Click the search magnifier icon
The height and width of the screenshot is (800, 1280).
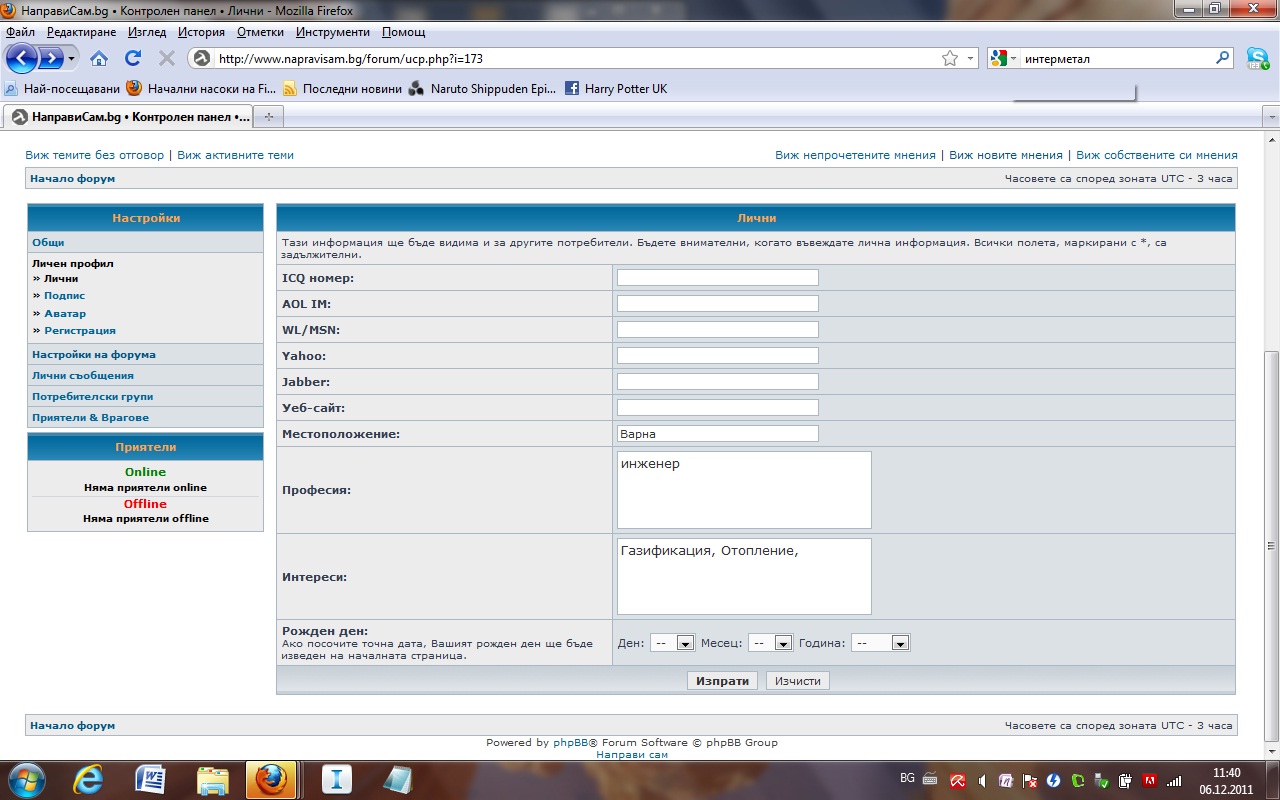pos(1222,58)
